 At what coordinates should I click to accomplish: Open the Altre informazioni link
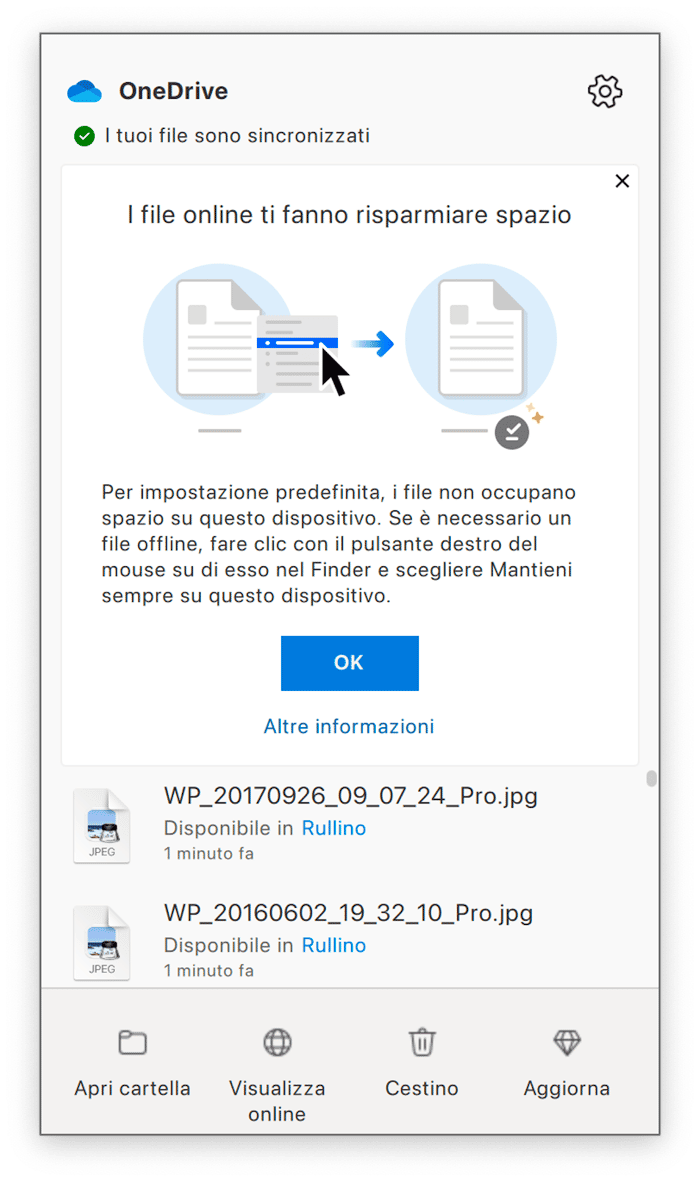point(349,726)
